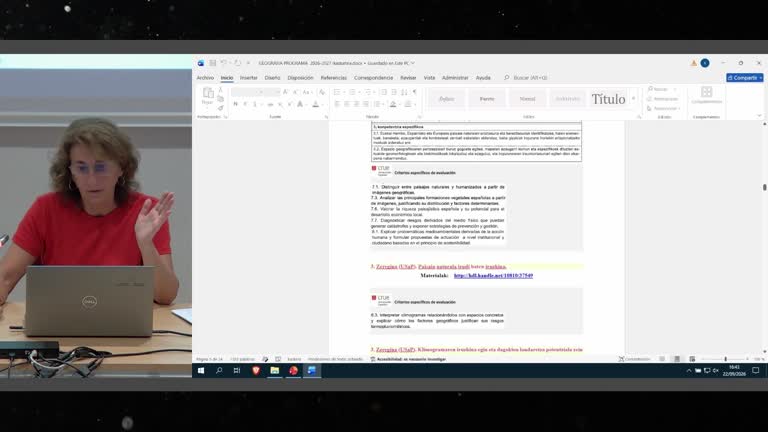Click the Paste clipboard icon

(x=208, y=93)
